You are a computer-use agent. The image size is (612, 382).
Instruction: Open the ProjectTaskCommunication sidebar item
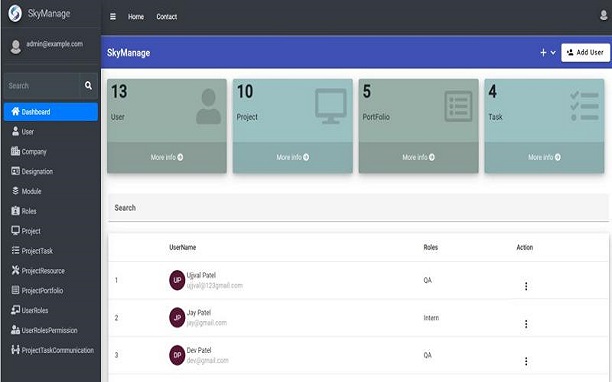(x=51, y=350)
